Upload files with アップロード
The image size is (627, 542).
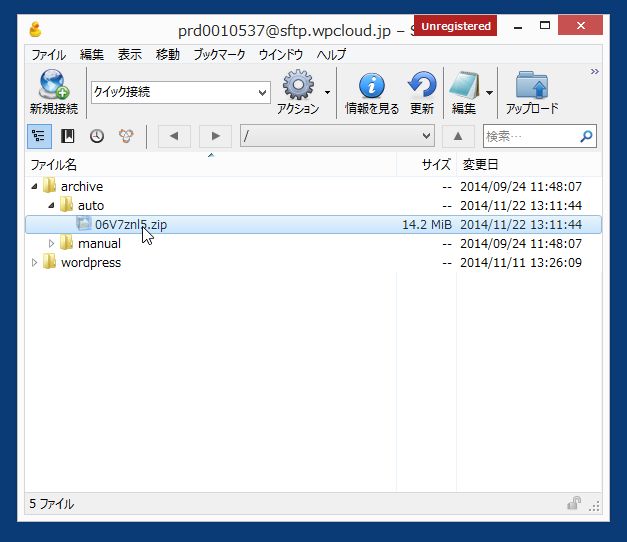click(x=532, y=93)
